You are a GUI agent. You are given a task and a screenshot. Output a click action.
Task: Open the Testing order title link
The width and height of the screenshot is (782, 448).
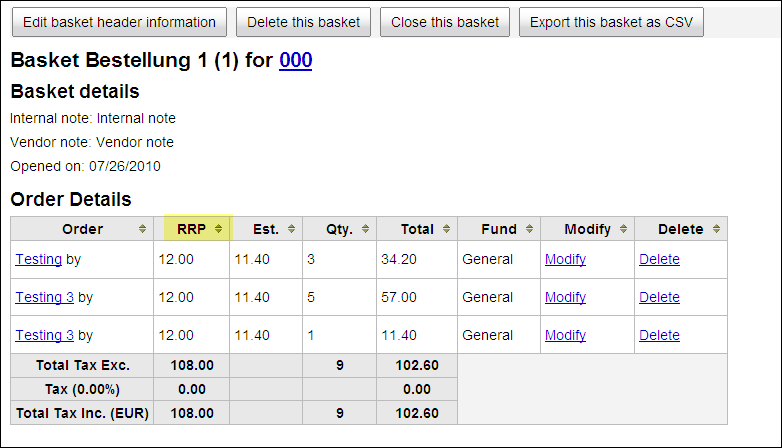tap(38, 259)
